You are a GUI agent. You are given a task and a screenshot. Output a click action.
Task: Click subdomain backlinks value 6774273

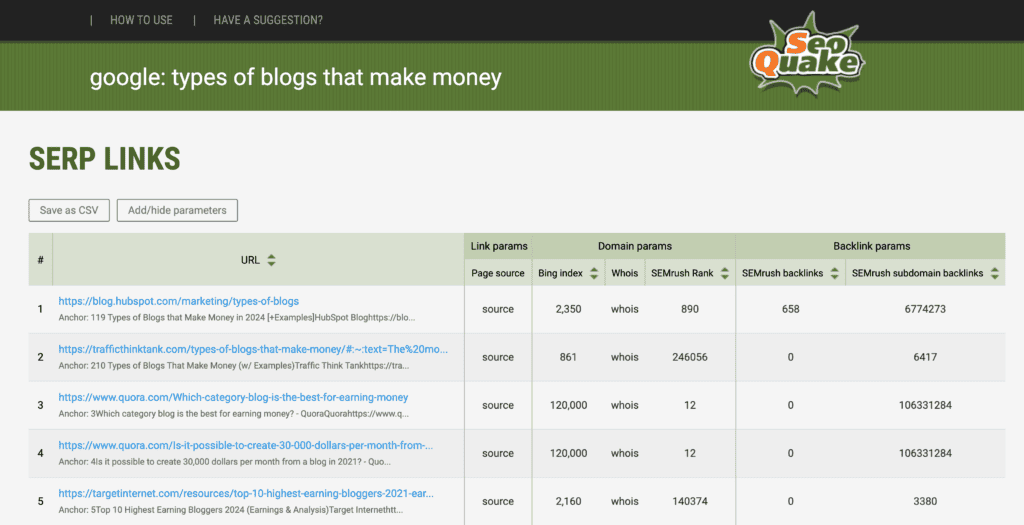pos(925,309)
